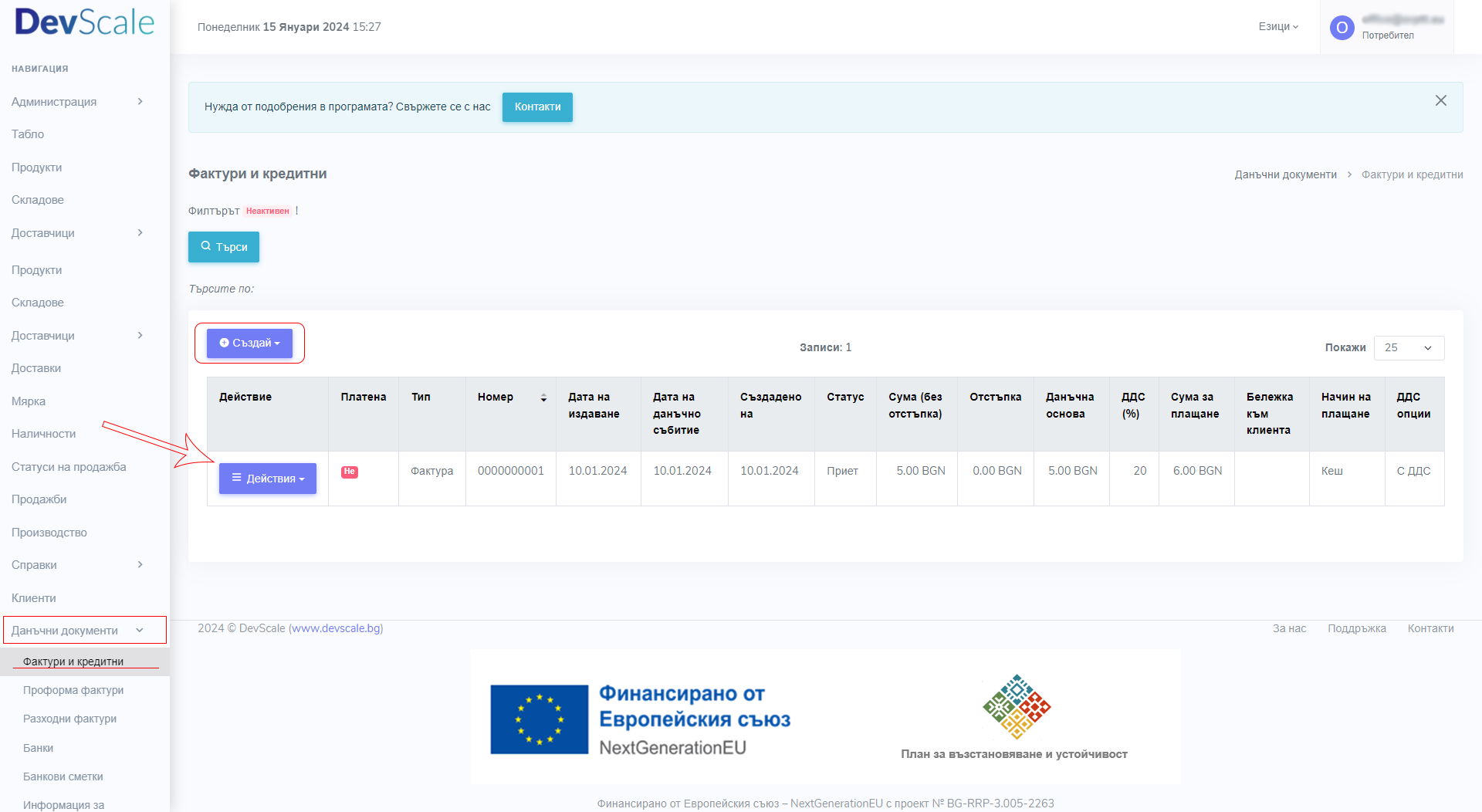Click the date 15 Януари 2024 header
Screen dimensions: 1482x812
[x=306, y=27]
